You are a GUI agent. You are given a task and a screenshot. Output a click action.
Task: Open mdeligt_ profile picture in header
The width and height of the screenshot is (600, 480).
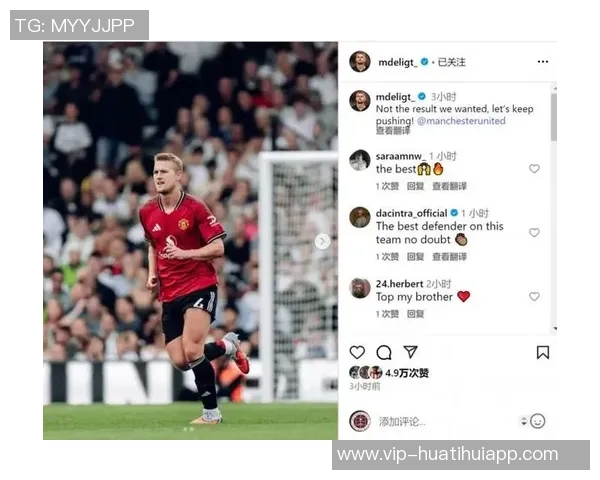(360, 62)
